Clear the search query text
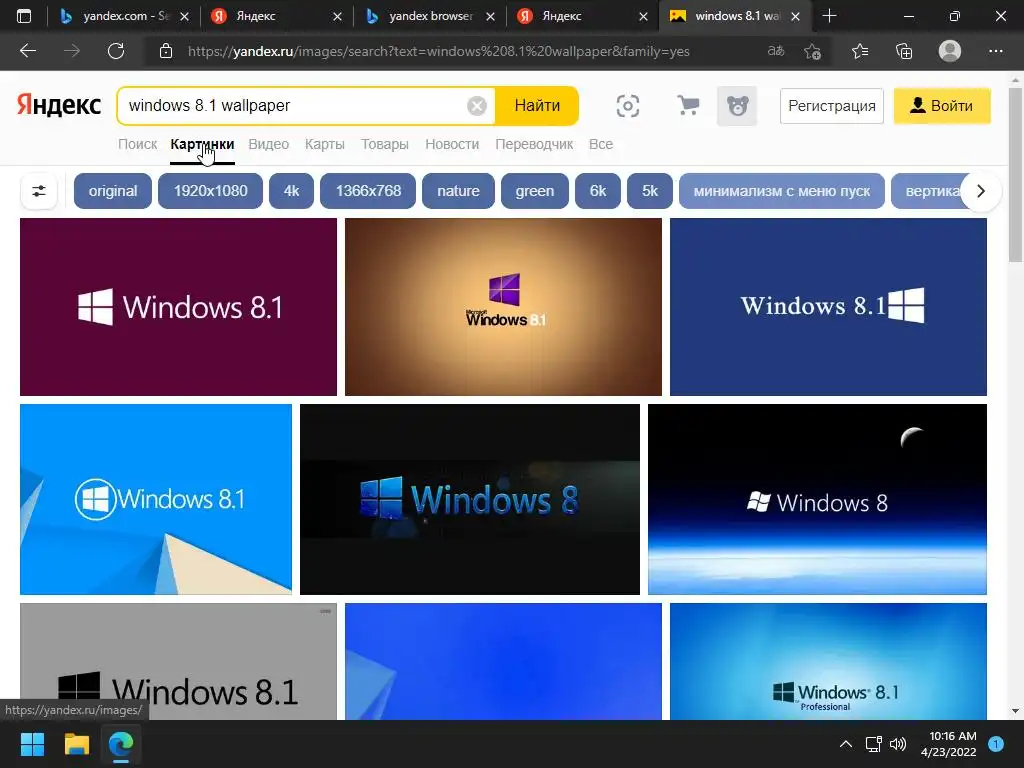This screenshot has height=768, width=1024. click(x=477, y=106)
